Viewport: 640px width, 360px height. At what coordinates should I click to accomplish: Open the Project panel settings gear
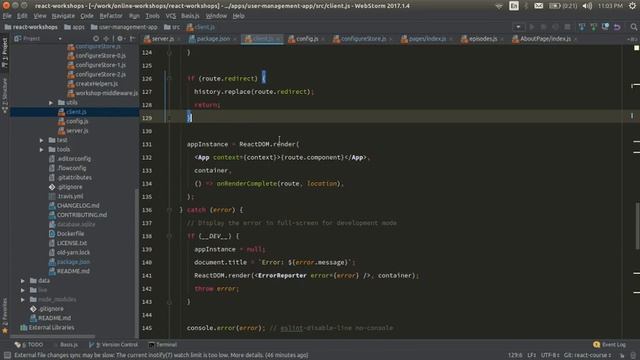point(121,38)
